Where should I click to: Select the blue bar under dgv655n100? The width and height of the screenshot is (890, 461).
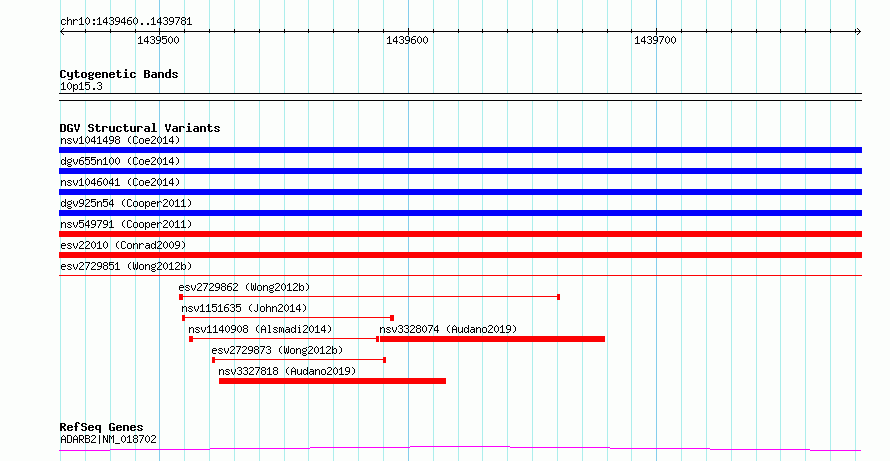[x=460, y=171]
